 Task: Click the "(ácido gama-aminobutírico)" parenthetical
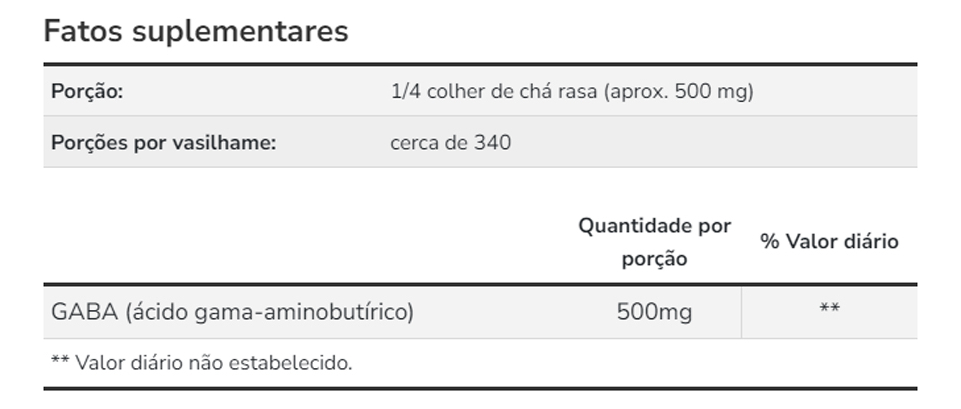[x=270, y=312]
